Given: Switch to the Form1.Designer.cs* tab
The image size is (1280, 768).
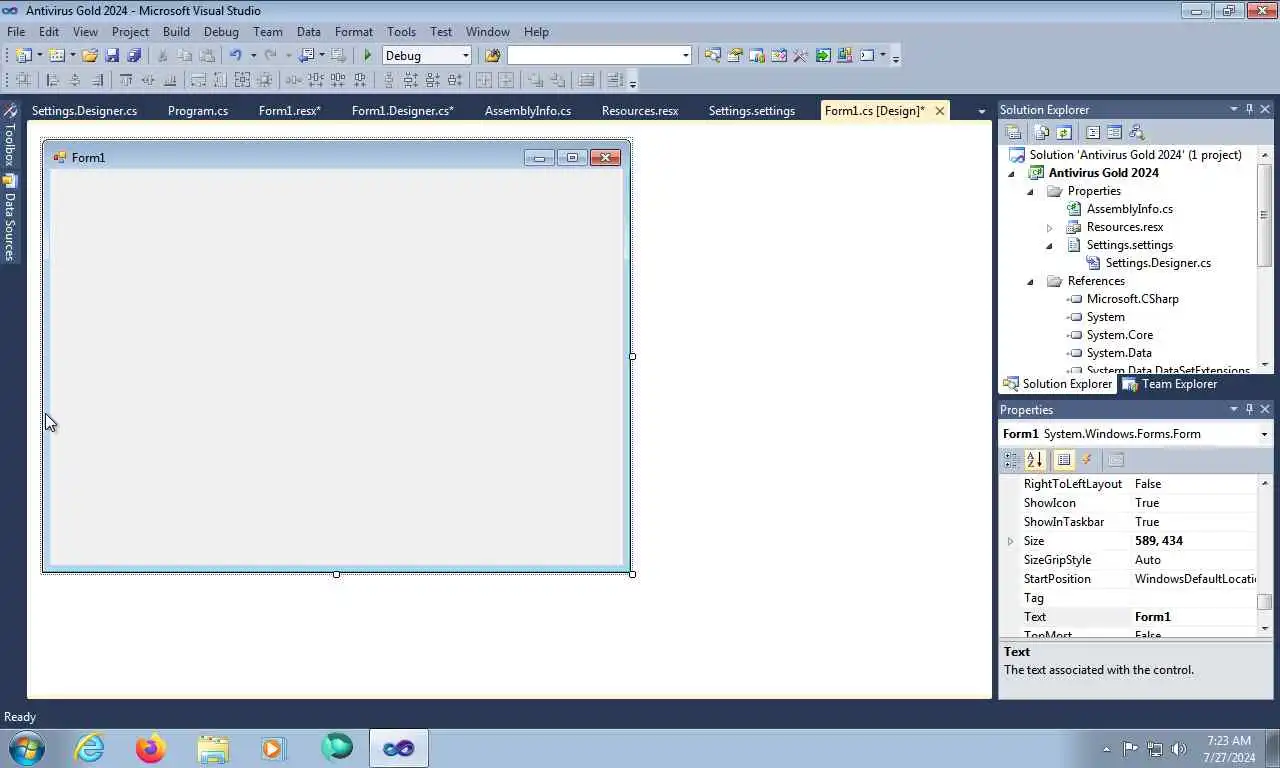Looking at the screenshot, I should tap(402, 111).
